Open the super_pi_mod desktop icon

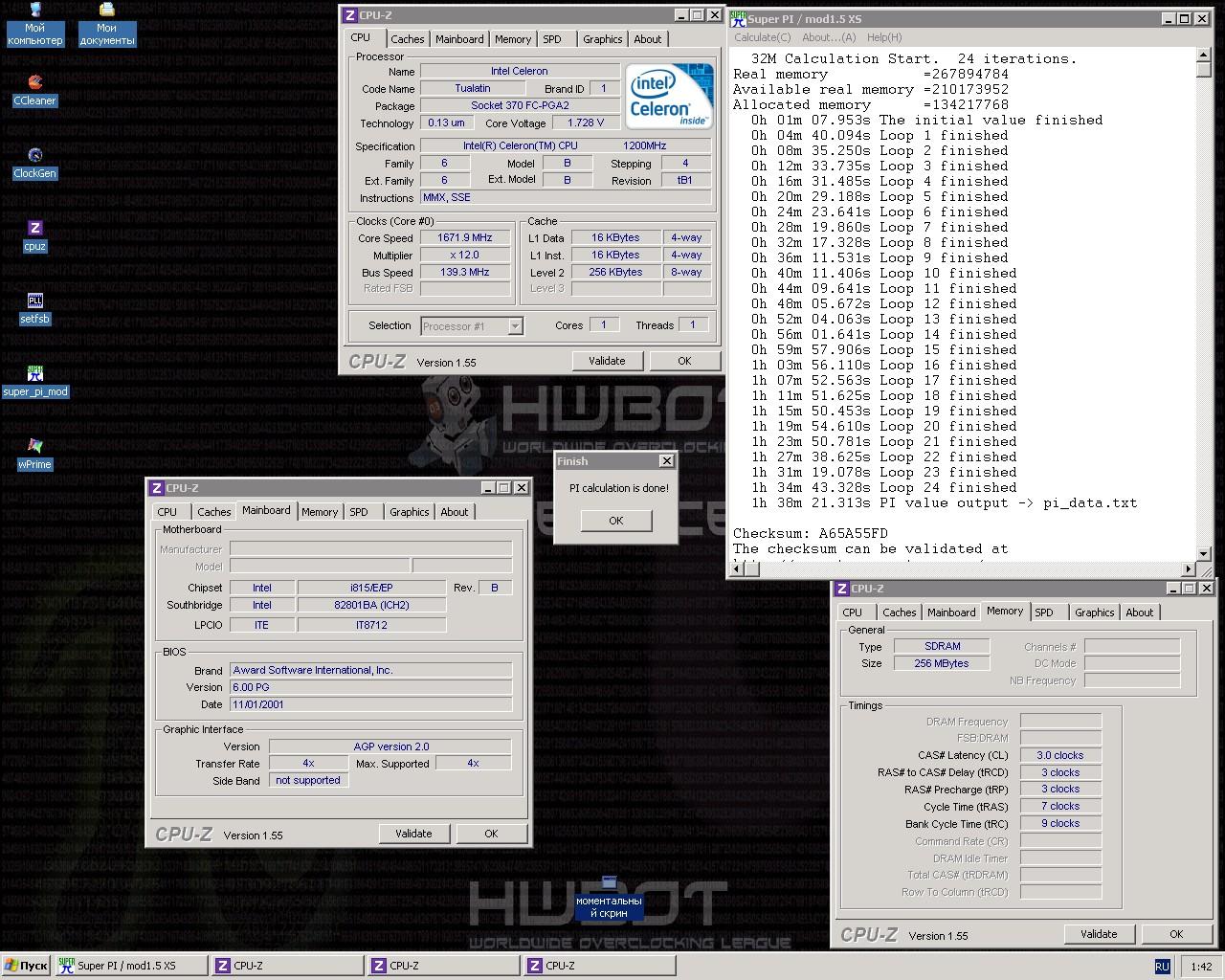tap(35, 381)
